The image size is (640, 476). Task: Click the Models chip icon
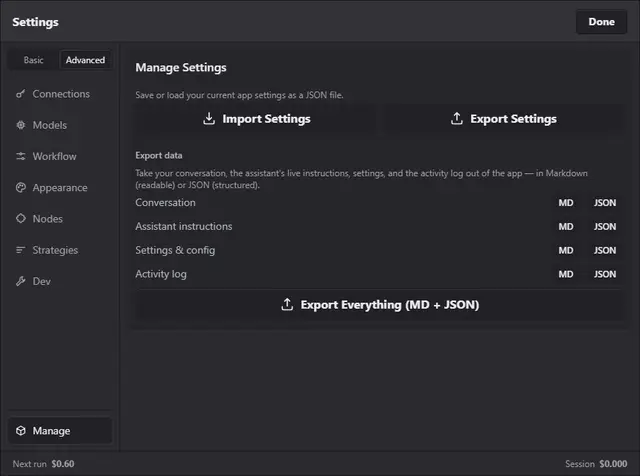[x=20, y=125]
